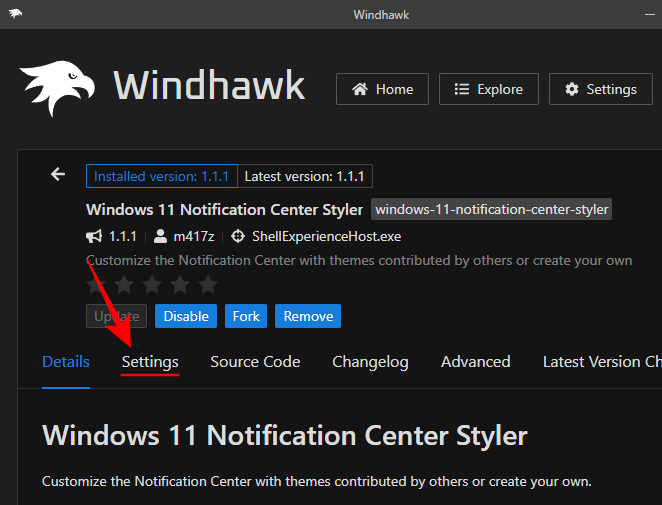The width and height of the screenshot is (662, 505).
Task: Click the back arrow icon
Action: 58,175
